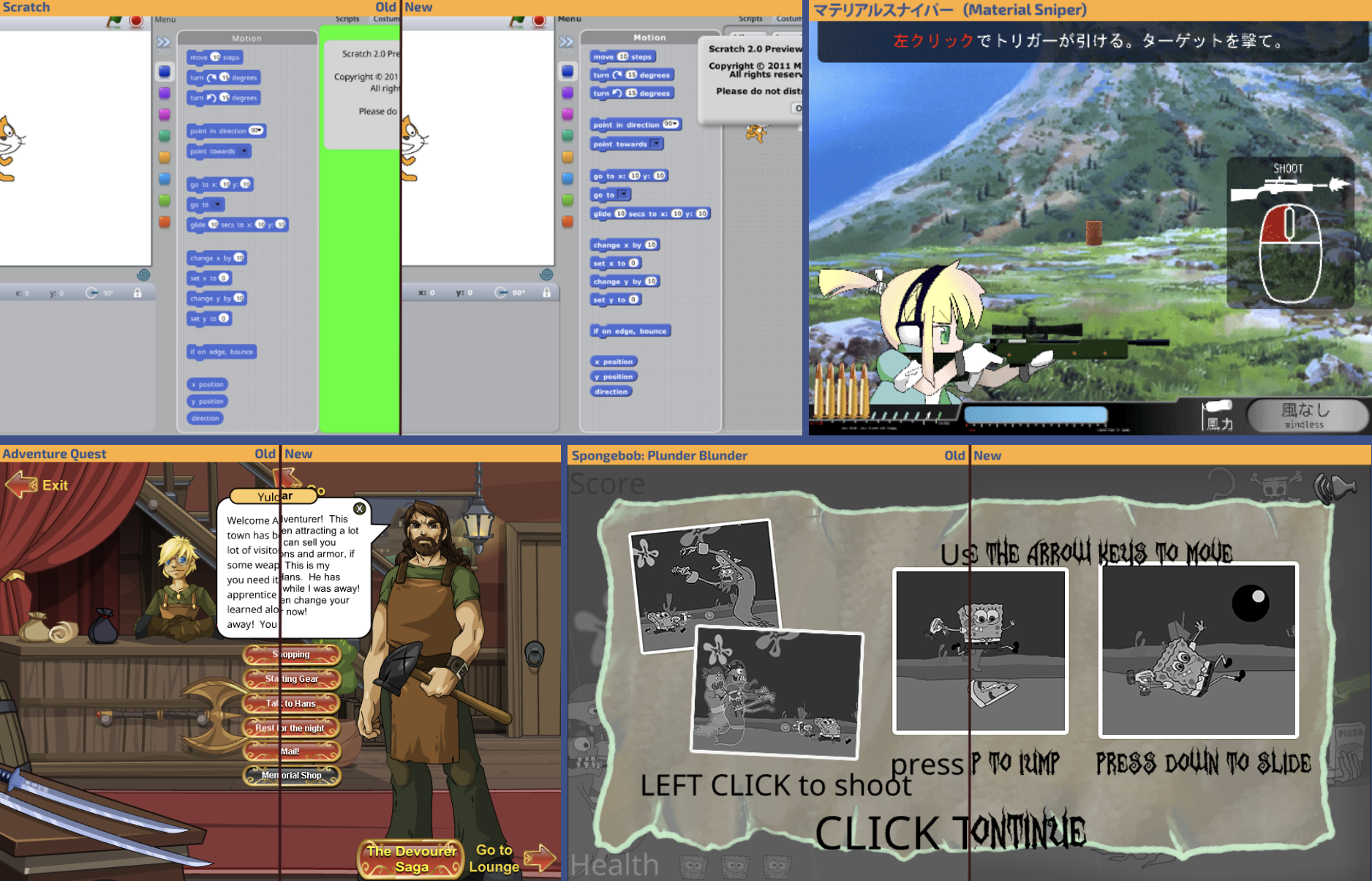Click the spiral icon below new Scratch stage
1372x881 pixels.
(546, 275)
